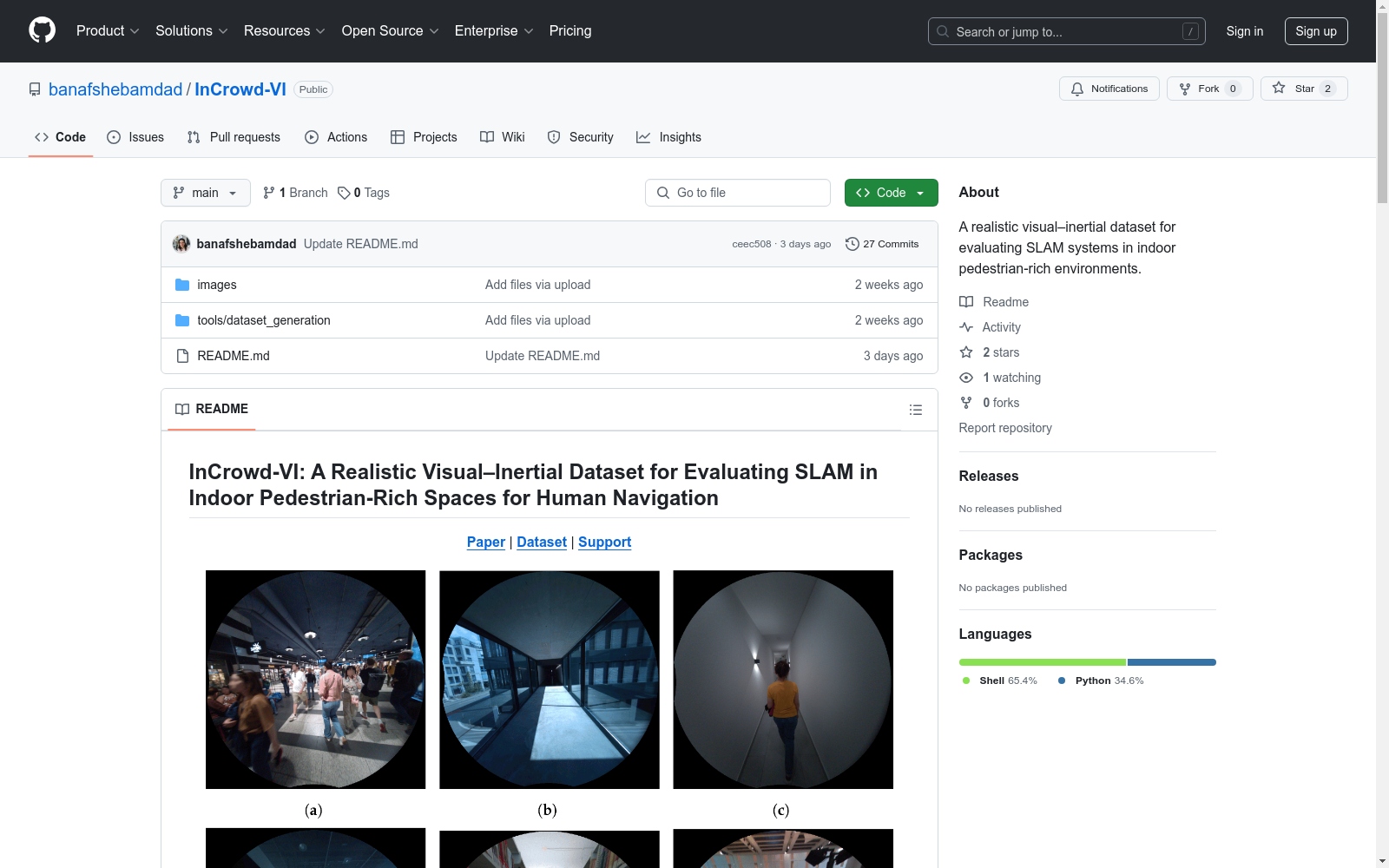
Task: Click the Sign in link
Action: [1245, 31]
